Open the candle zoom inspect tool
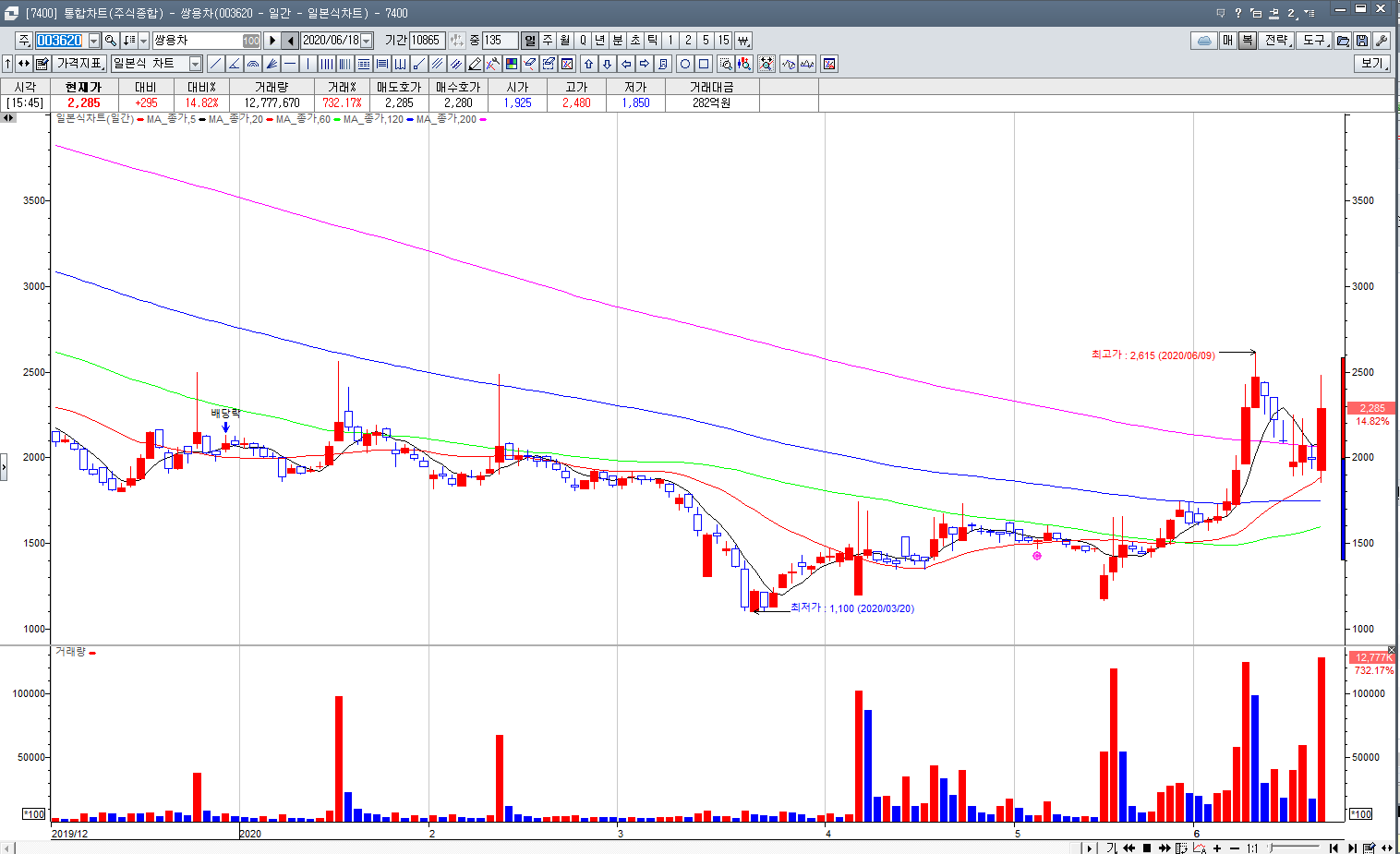The image size is (1400, 854). point(743,64)
